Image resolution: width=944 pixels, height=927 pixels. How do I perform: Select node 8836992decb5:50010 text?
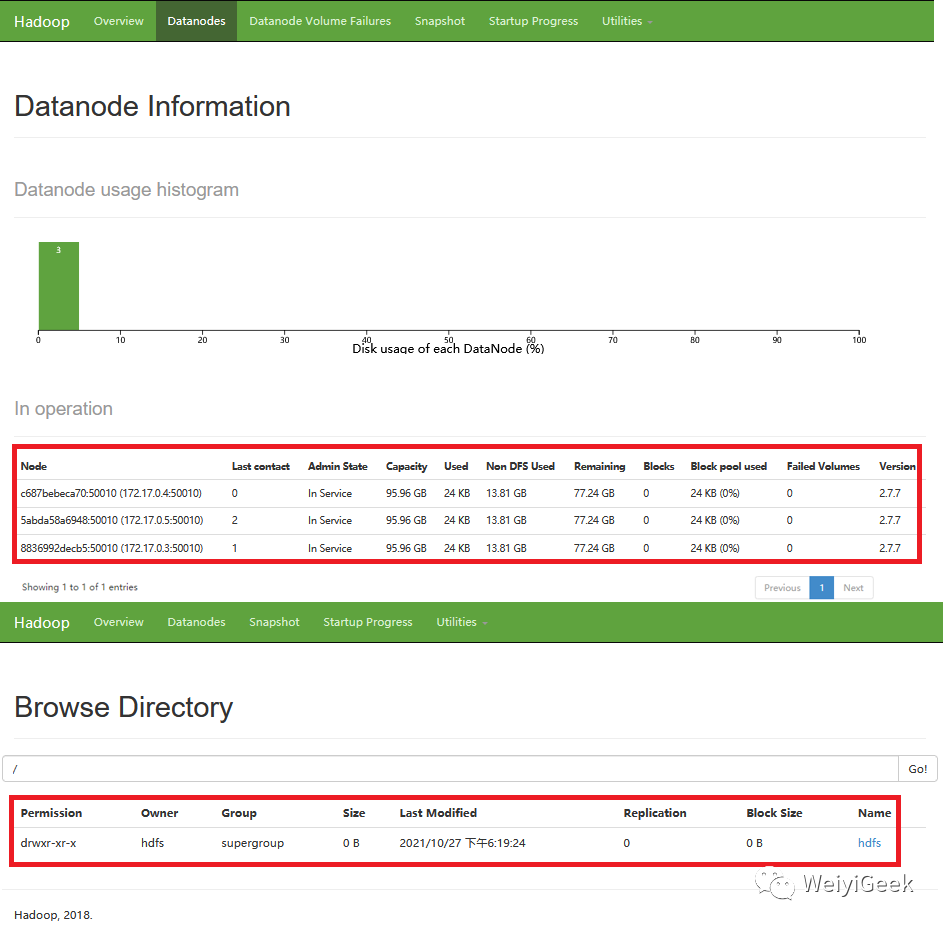[112, 548]
